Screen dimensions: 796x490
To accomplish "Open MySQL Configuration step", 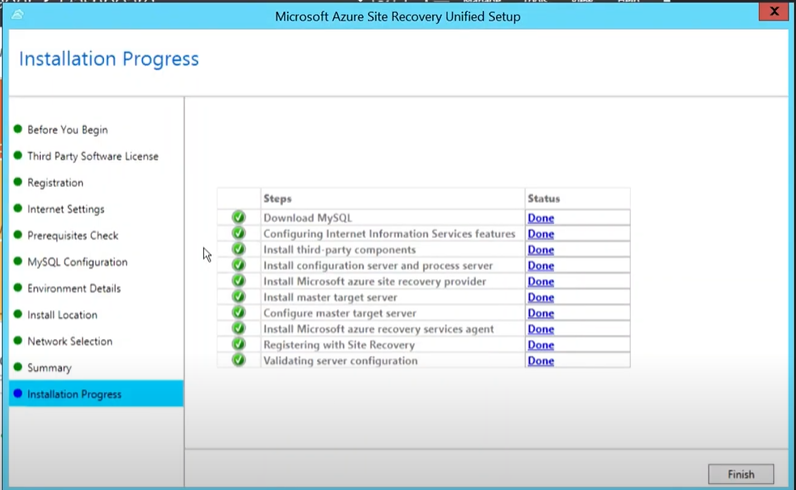I will (x=77, y=262).
